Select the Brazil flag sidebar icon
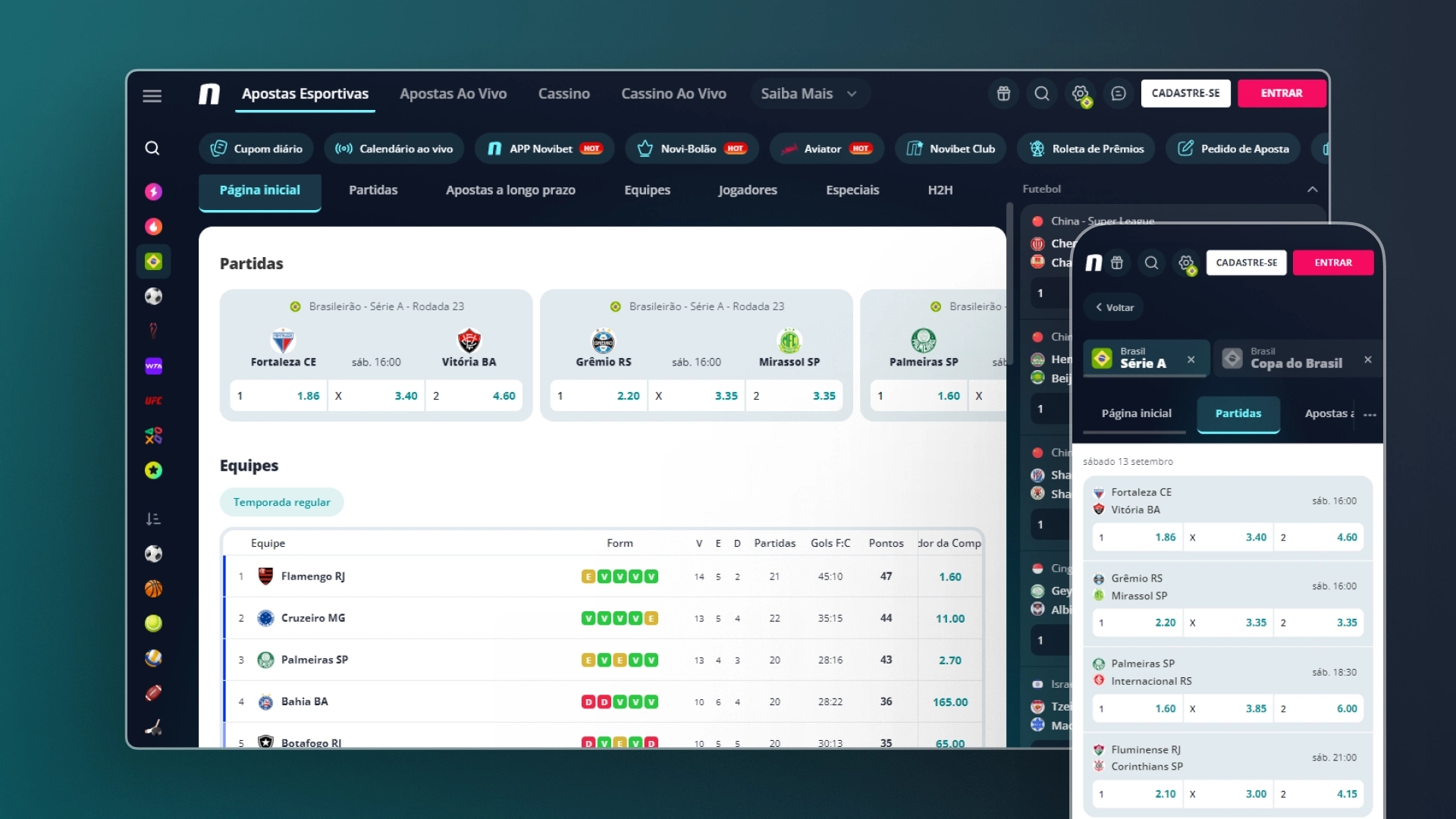Image resolution: width=1456 pixels, height=819 pixels. point(153,262)
